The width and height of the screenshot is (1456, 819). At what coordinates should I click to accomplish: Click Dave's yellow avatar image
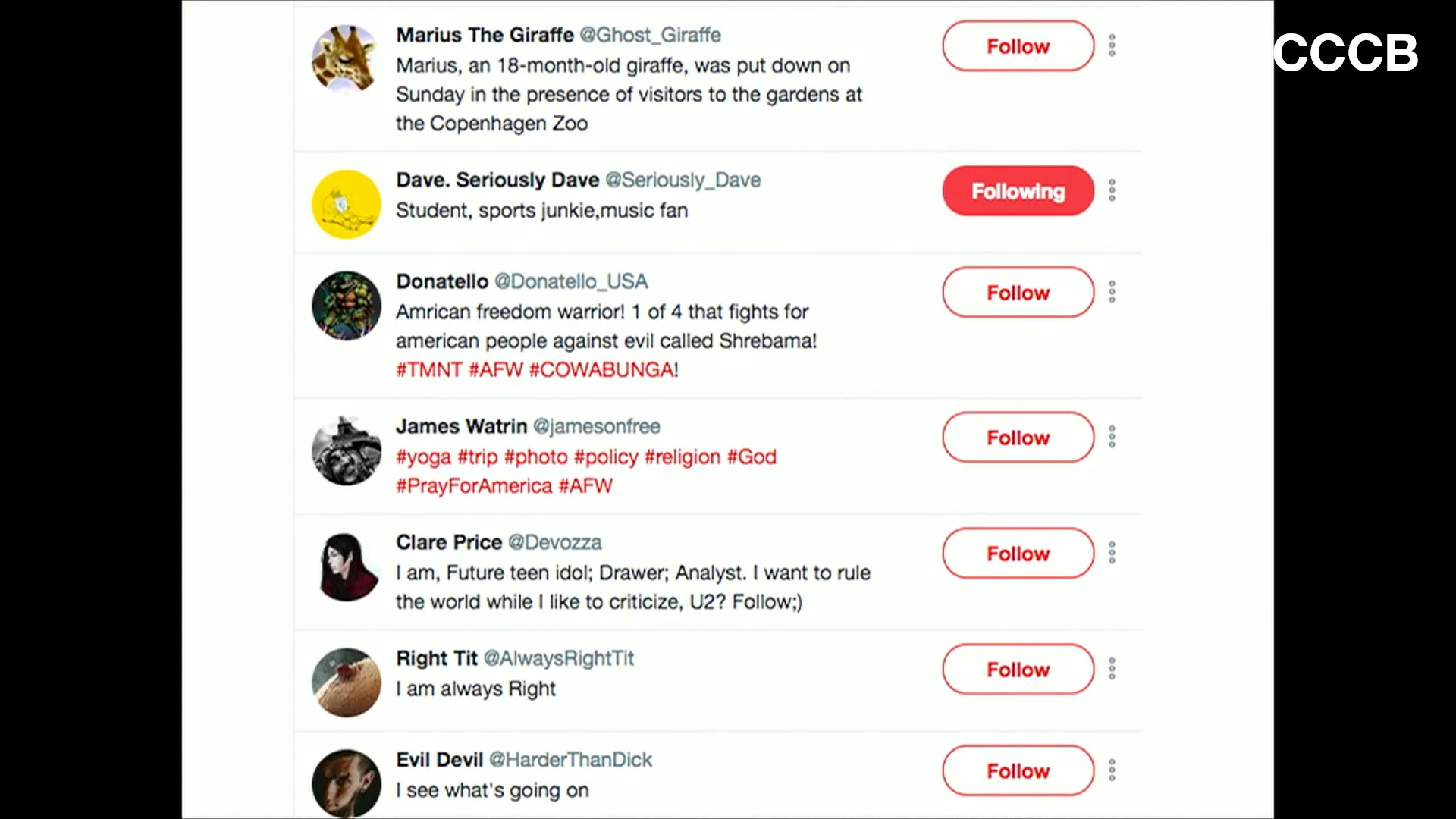pos(346,204)
